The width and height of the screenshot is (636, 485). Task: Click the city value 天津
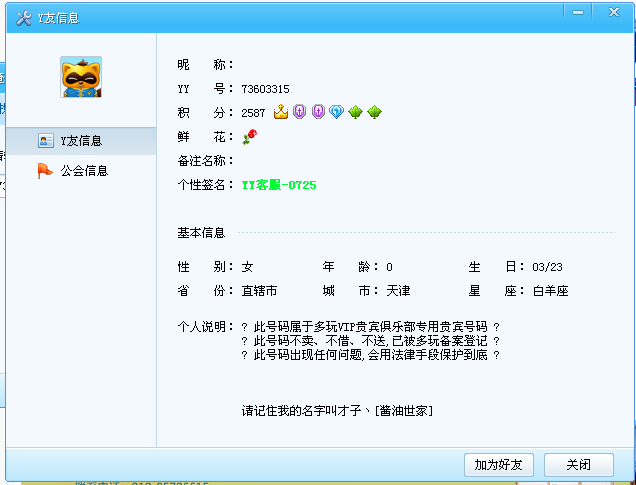[x=398, y=291]
